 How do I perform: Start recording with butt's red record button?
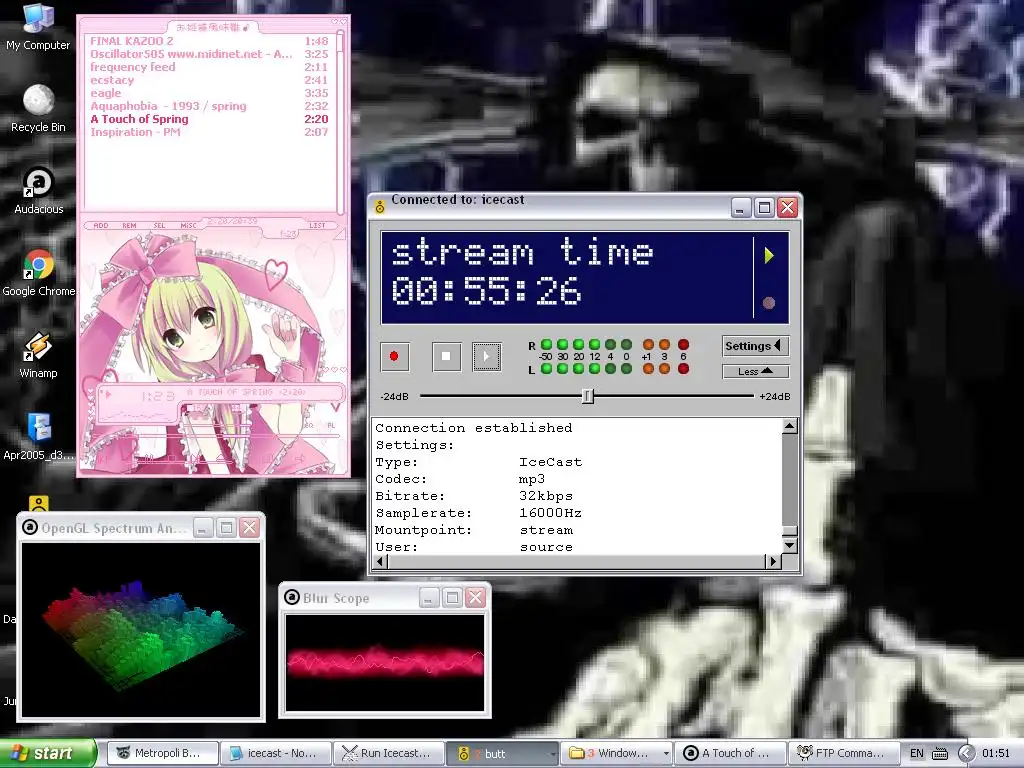(x=394, y=357)
